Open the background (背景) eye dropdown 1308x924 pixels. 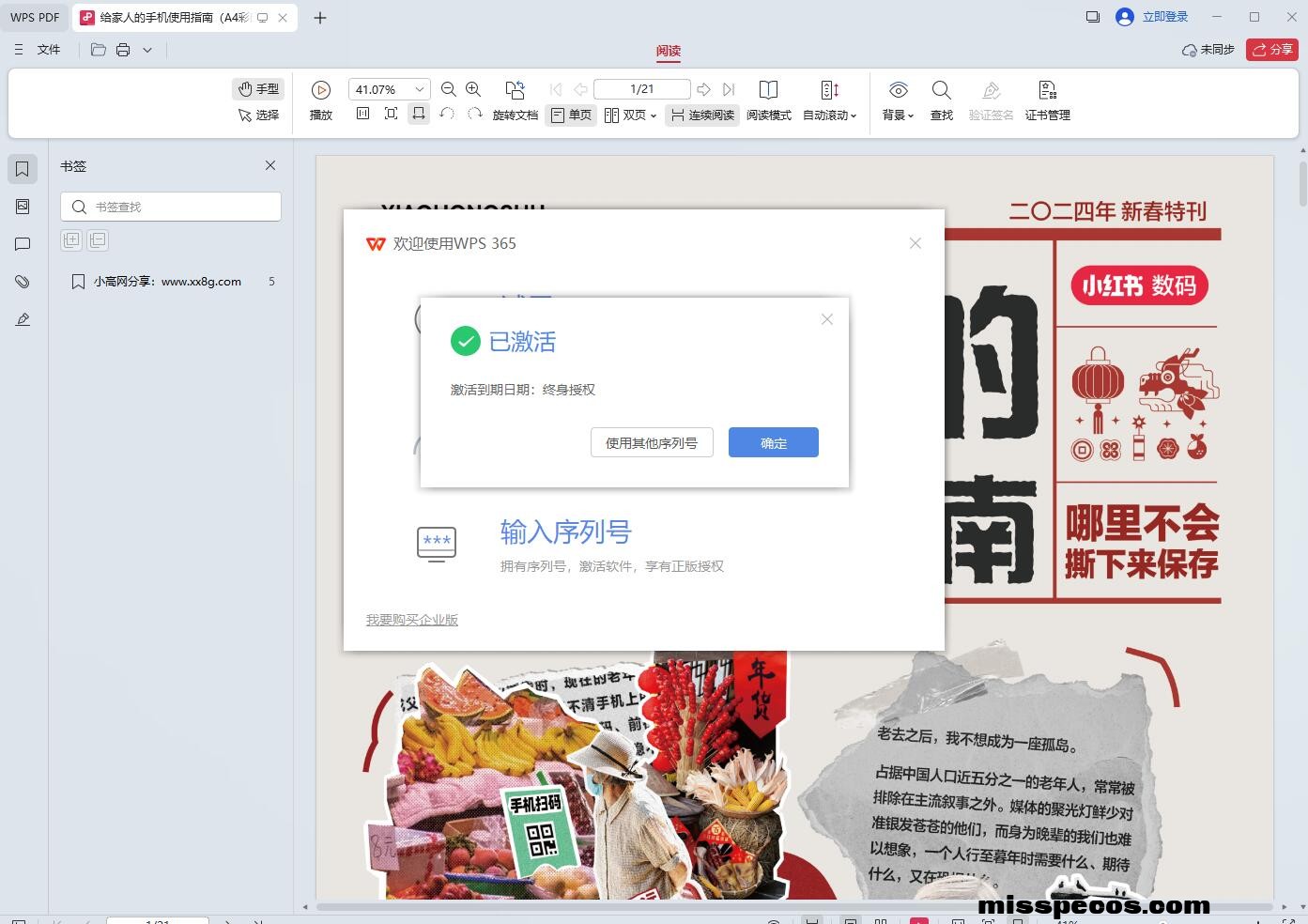coord(899,100)
